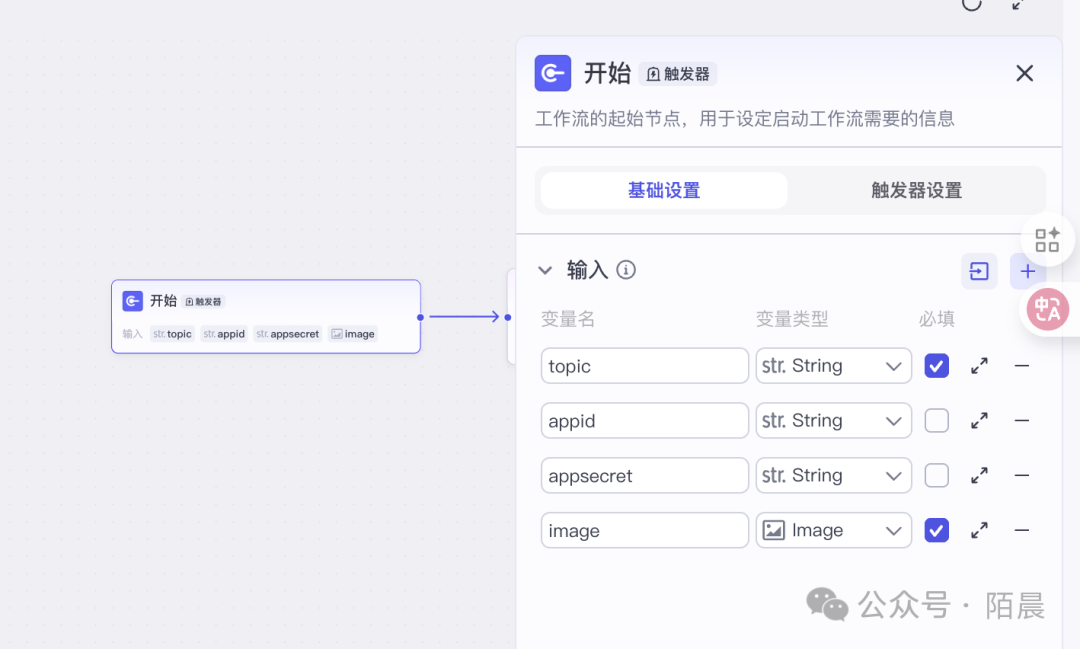Add a new input variable with plus
Screen dimensions: 1080x649
(1028, 271)
